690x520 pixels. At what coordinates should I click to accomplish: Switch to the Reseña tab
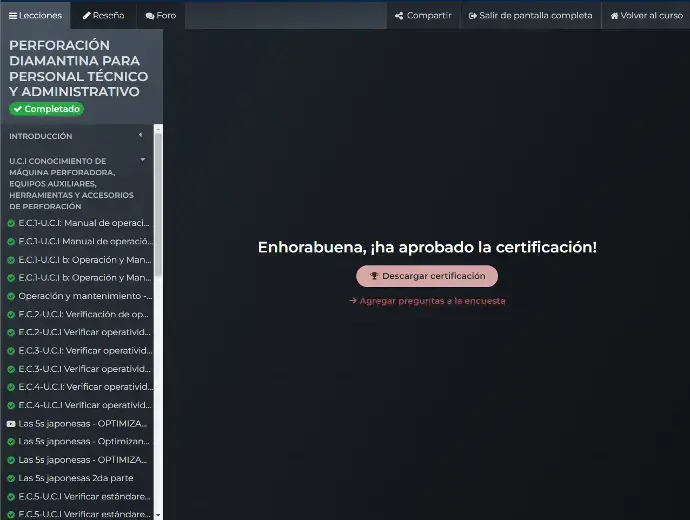[x=103, y=15]
